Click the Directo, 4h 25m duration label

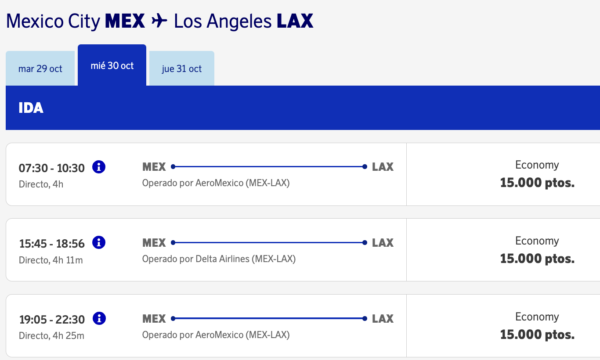(x=51, y=336)
